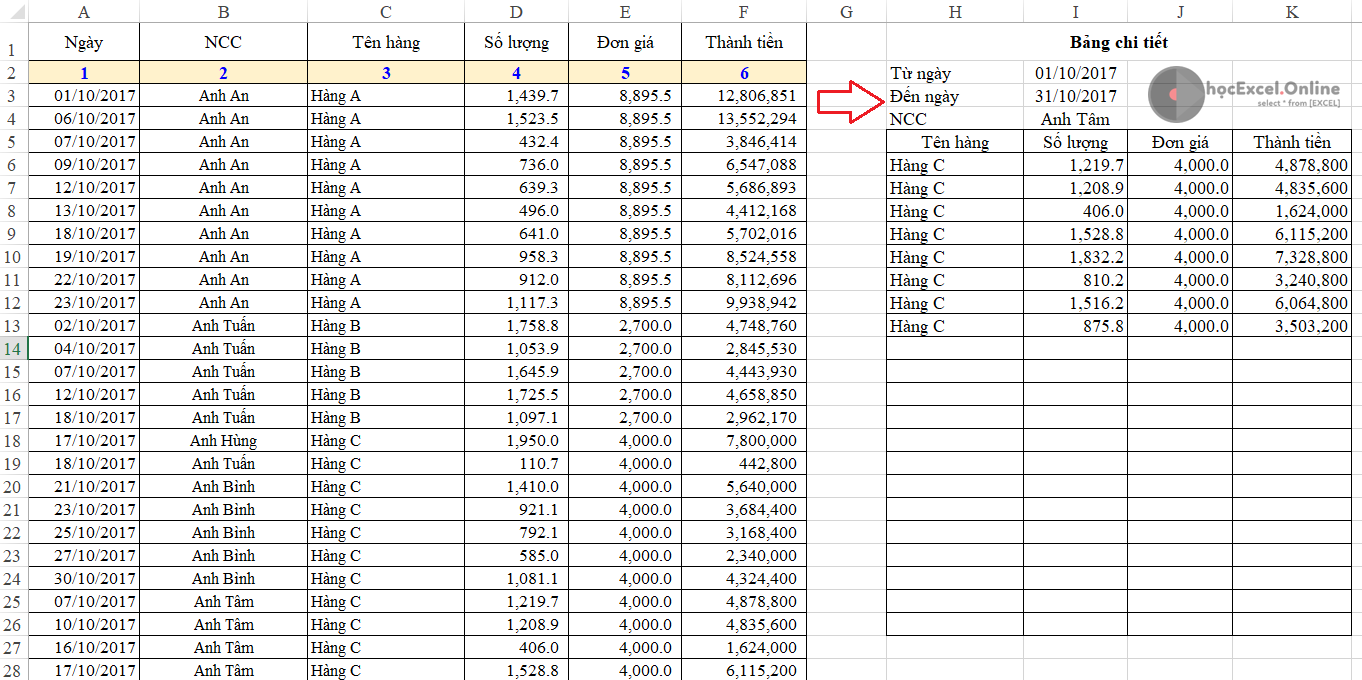Click 'Hàng A' in the 958.3 row

click(x=386, y=257)
